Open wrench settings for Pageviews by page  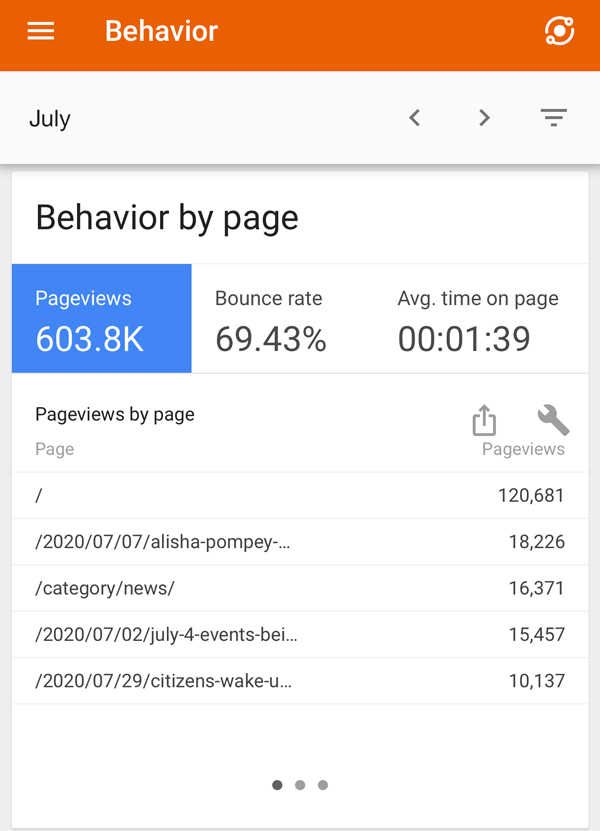[553, 420]
